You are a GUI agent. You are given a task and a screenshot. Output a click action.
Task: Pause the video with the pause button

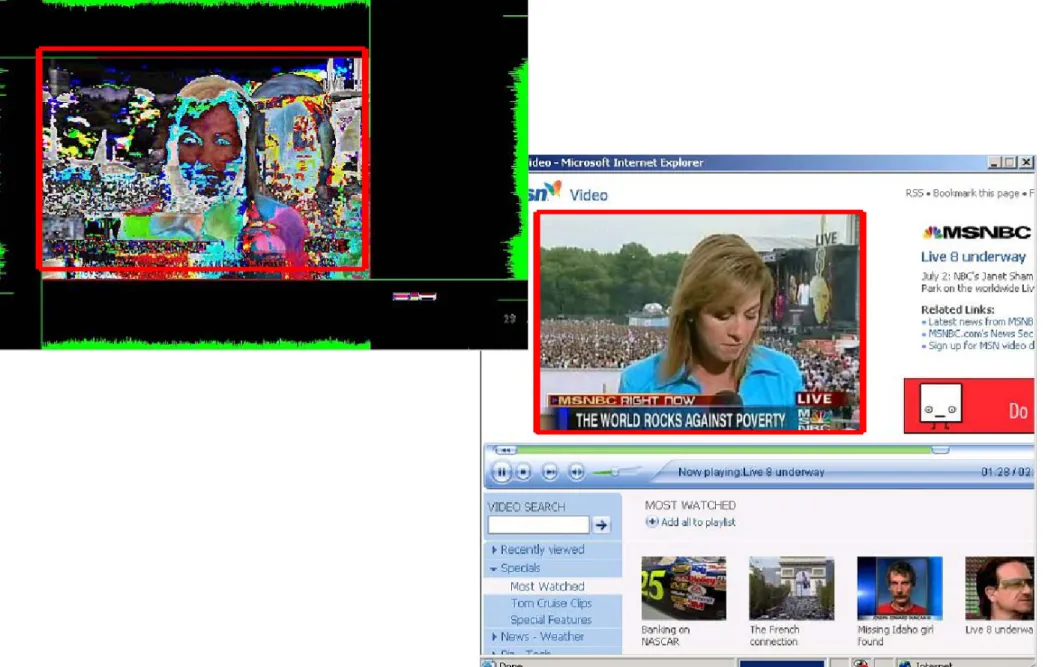[501, 472]
